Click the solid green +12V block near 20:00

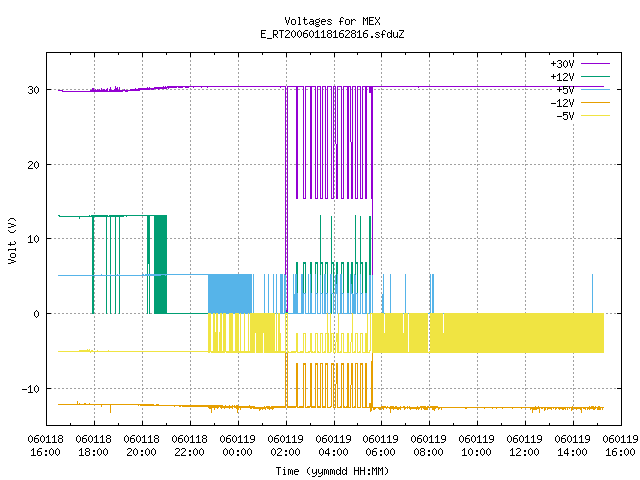[160, 264]
